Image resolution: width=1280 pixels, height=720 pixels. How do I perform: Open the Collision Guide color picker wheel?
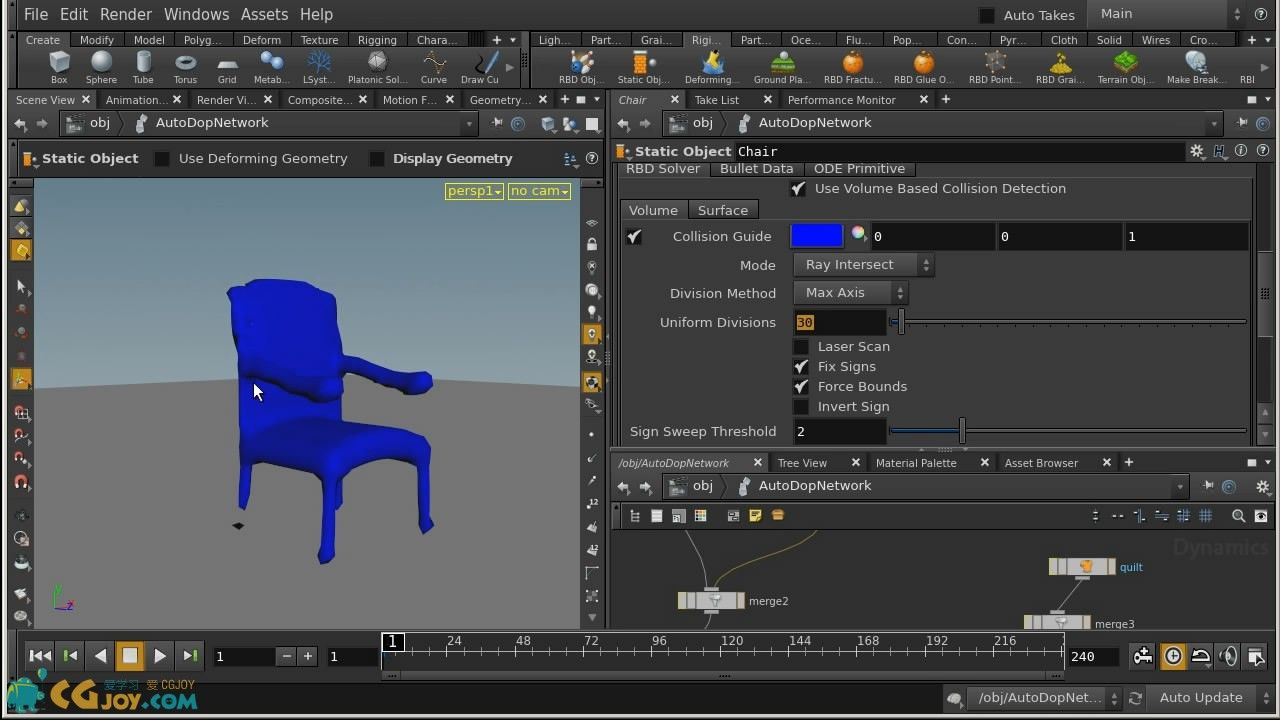(x=858, y=235)
